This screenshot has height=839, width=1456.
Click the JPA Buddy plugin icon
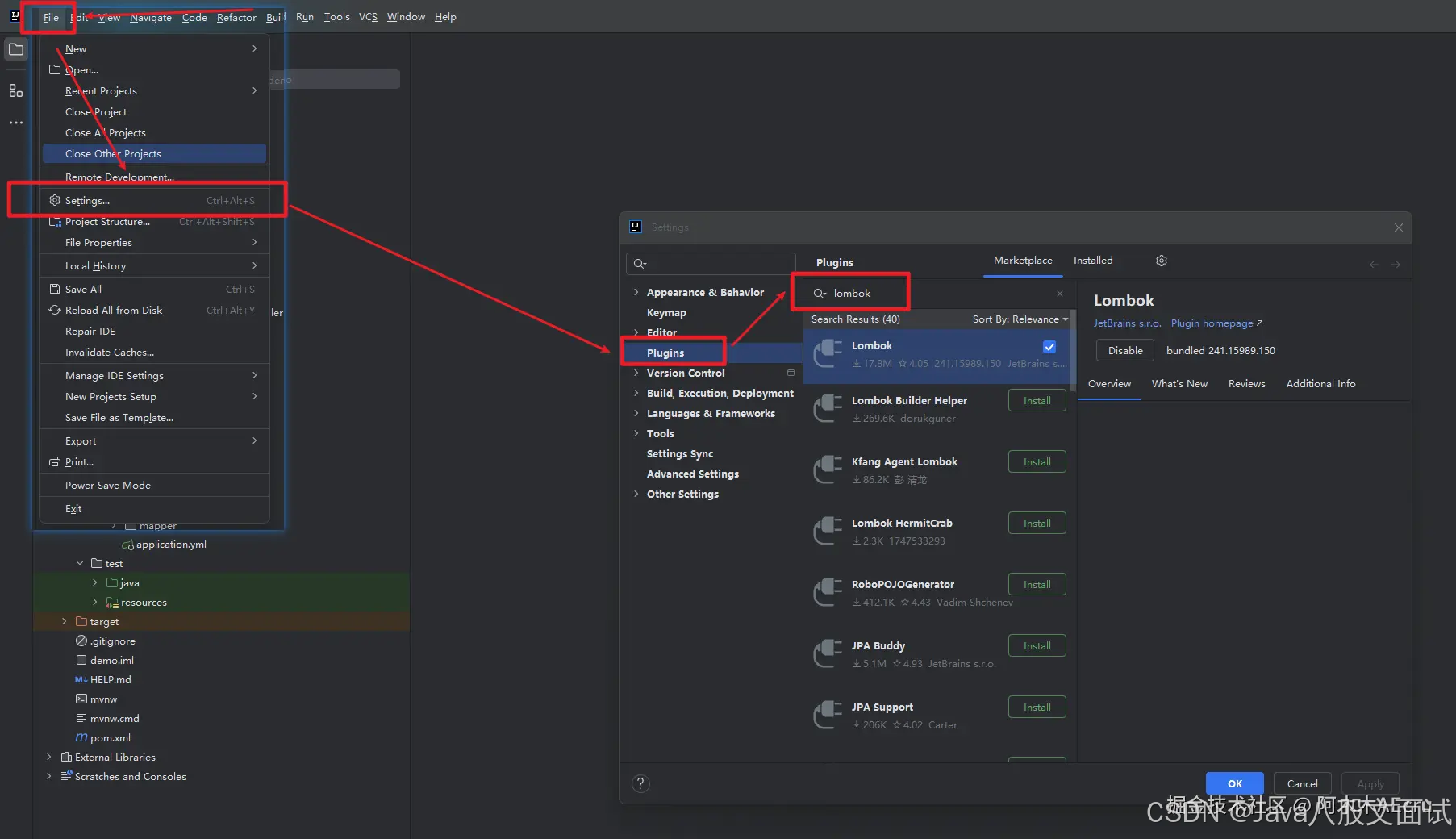pos(828,653)
